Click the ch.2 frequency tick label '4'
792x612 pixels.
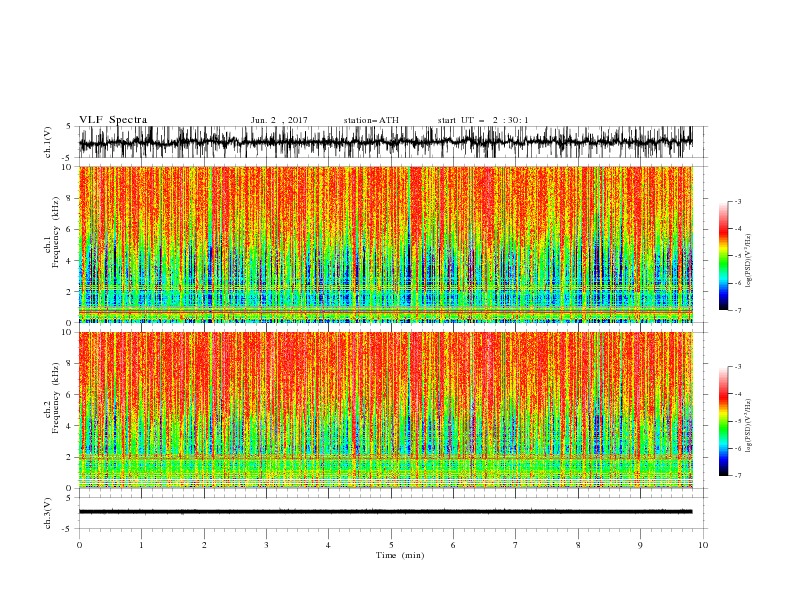click(70, 426)
